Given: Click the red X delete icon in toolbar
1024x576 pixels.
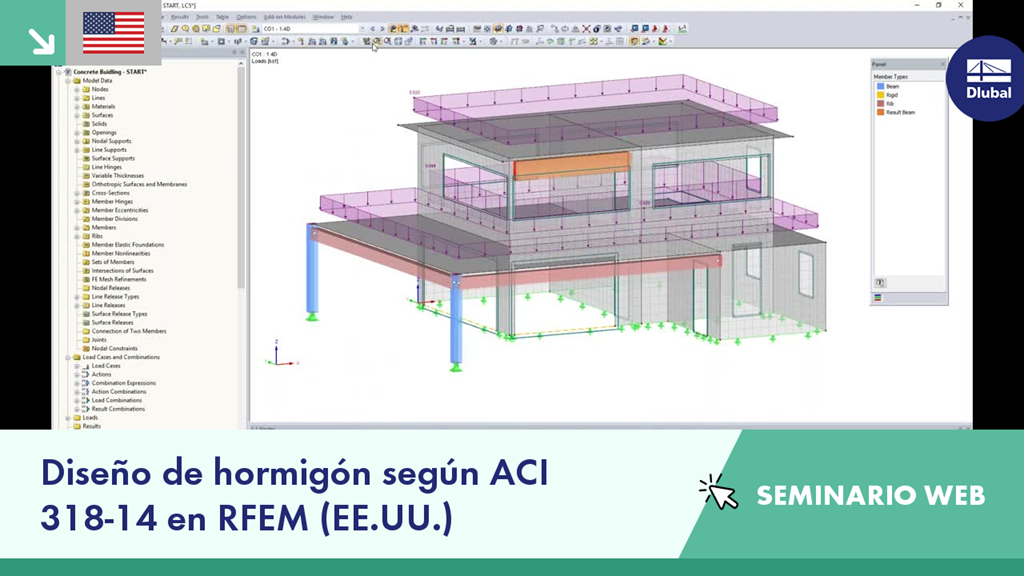Looking at the screenshot, I should (x=586, y=29).
